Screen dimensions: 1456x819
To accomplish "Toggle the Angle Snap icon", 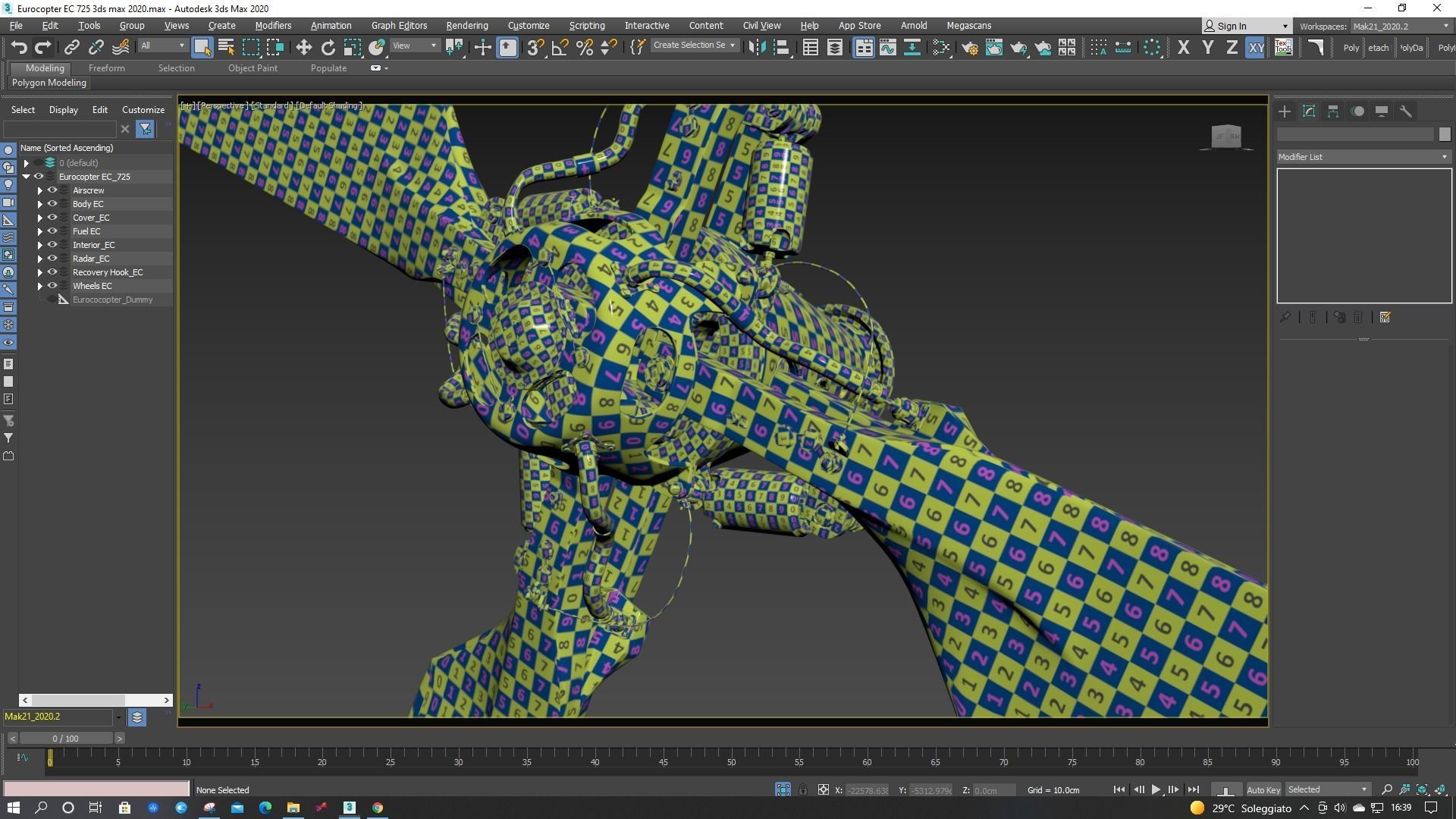I will tap(560, 48).
